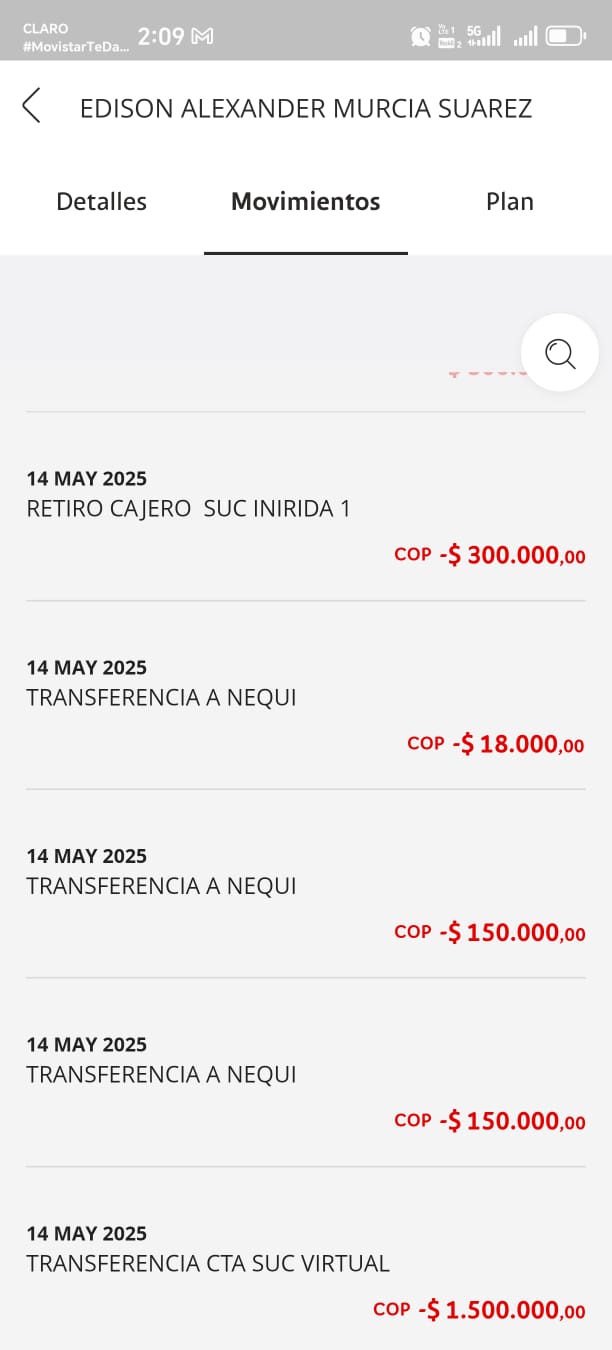The image size is (612, 1350).
Task: Tap the 2:09 clock in status bar
Action: pos(160,37)
